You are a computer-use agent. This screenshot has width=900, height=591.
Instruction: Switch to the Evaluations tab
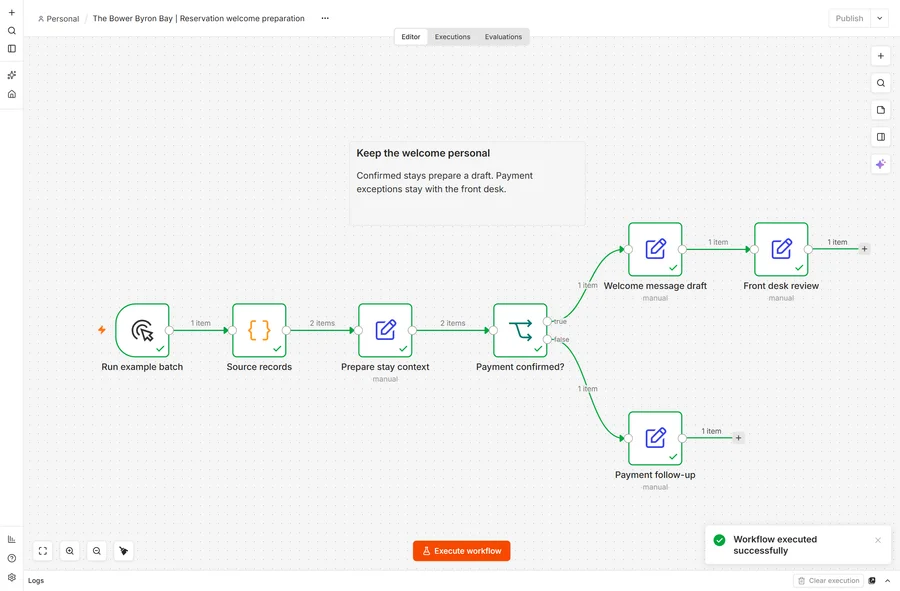point(503,37)
